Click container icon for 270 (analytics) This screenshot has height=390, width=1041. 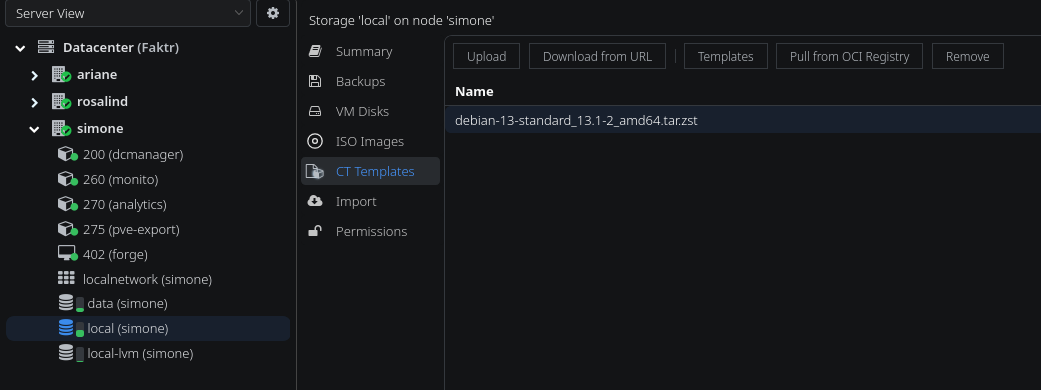pos(67,205)
